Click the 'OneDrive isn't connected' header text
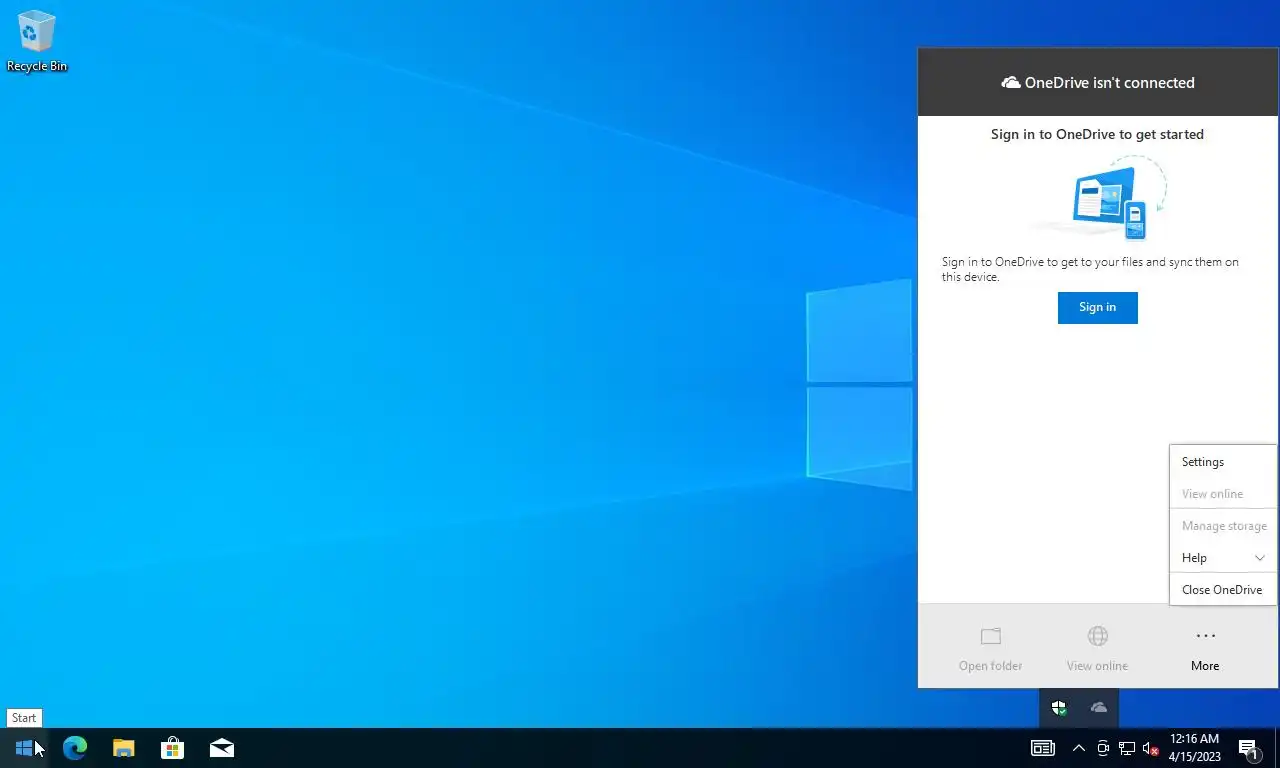The image size is (1280, 768). [1110, 83]
